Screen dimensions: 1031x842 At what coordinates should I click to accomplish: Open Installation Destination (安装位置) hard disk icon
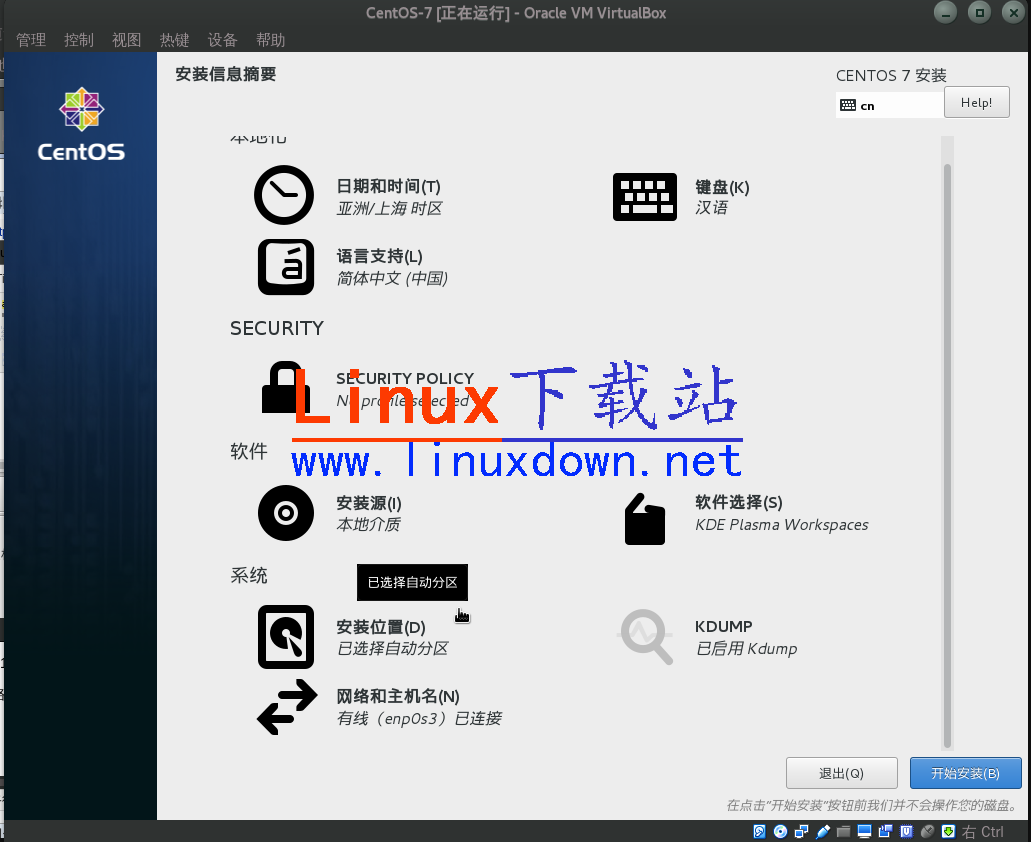285,637
